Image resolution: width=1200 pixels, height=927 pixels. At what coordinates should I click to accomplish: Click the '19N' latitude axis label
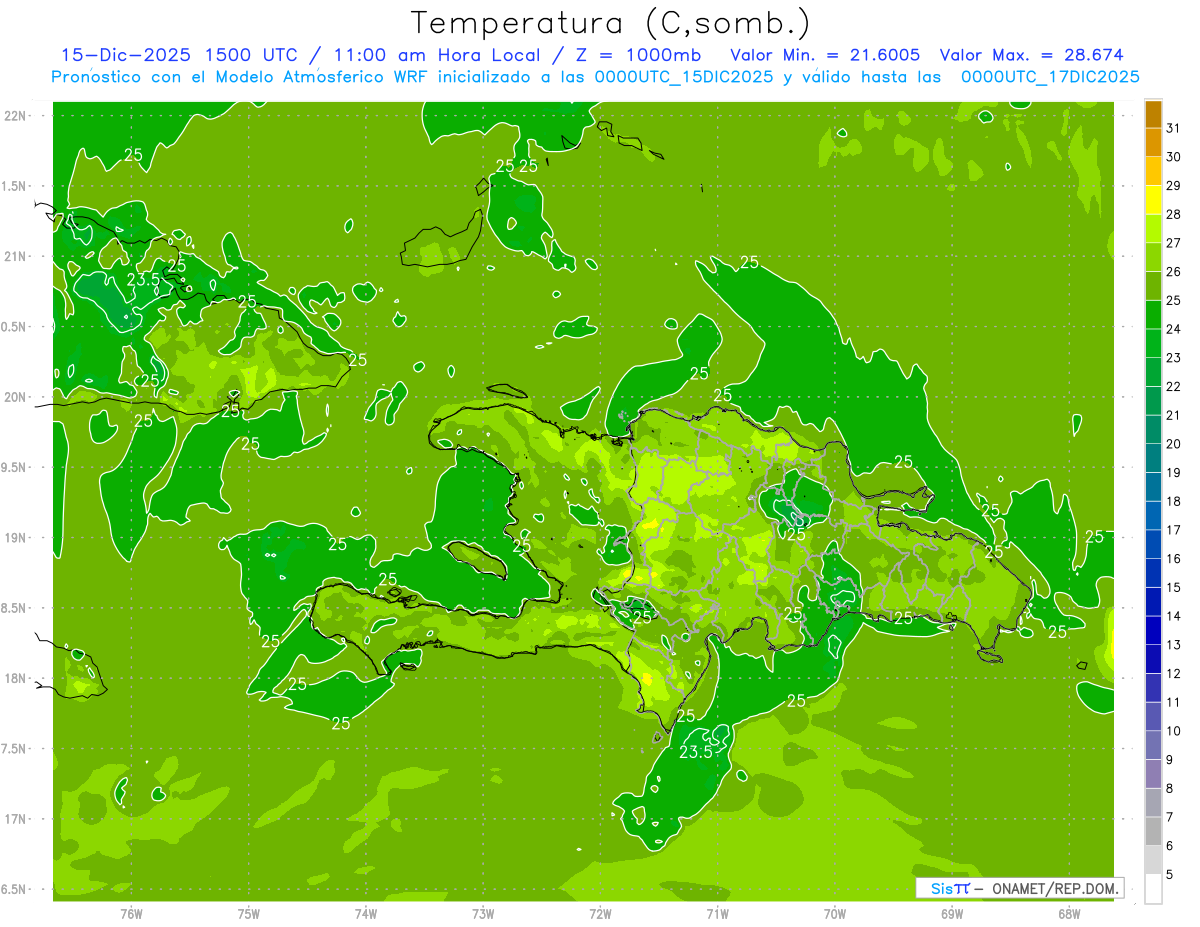[x=16, y=538]
